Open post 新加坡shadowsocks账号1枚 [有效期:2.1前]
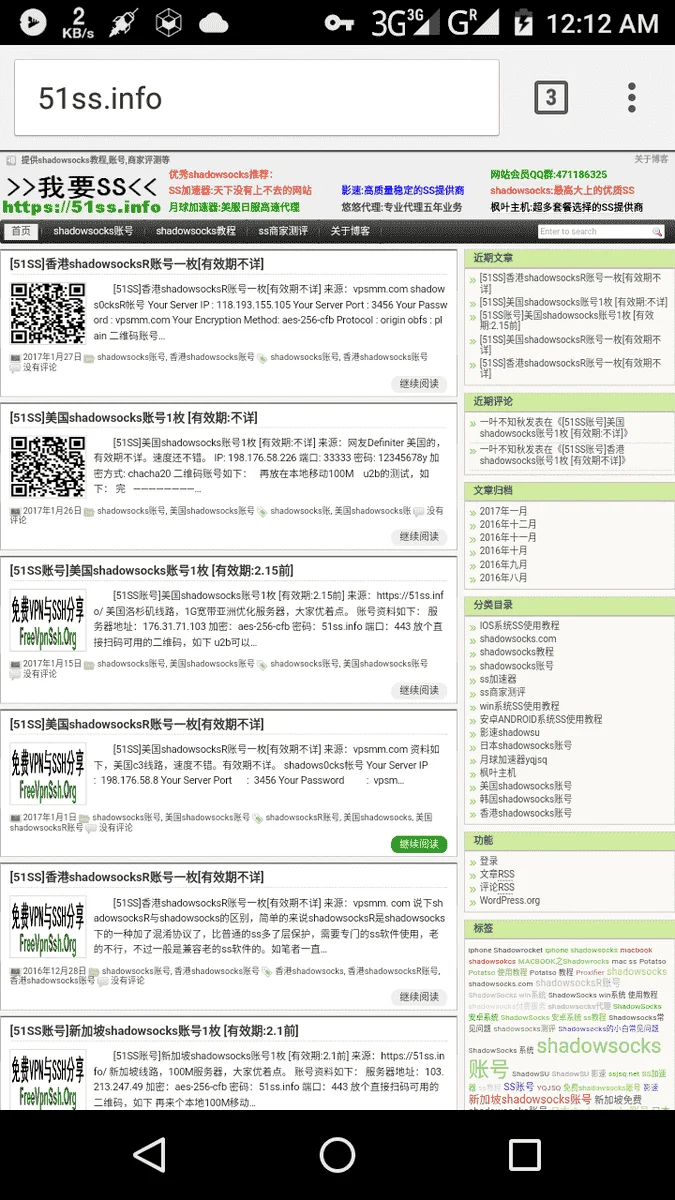This screenshot has width=675, height=1200. click(x=154, y=1030)
